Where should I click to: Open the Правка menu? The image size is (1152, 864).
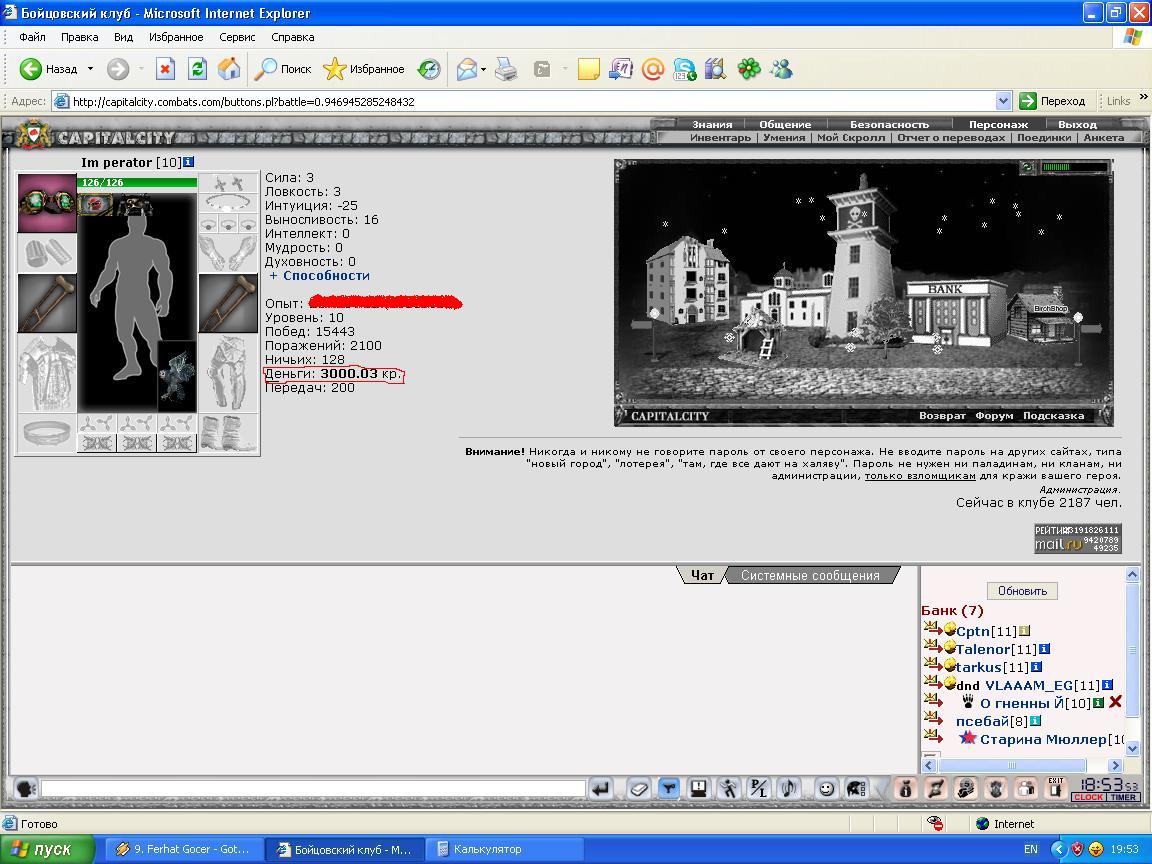pos(79,37)
